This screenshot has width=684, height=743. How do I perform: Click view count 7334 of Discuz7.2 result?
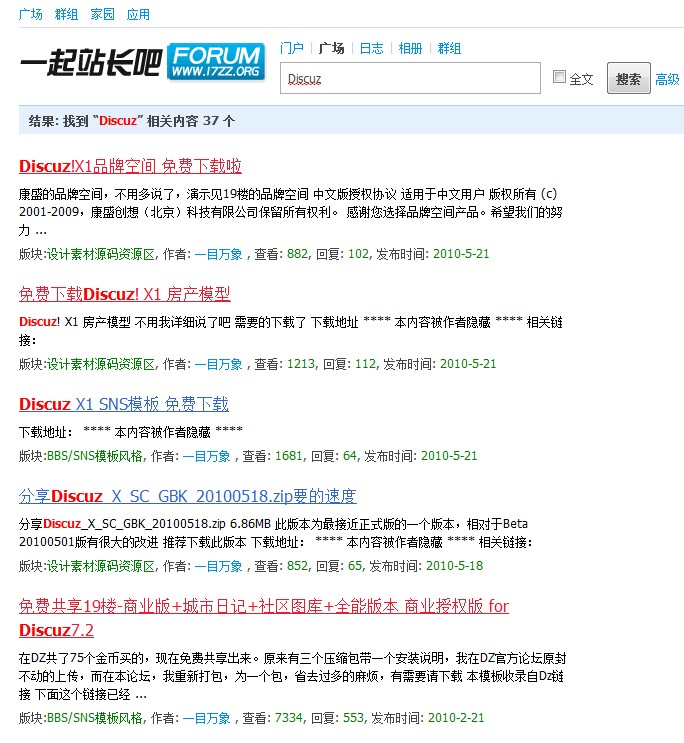pyautogui.click(x=289, y=718)
